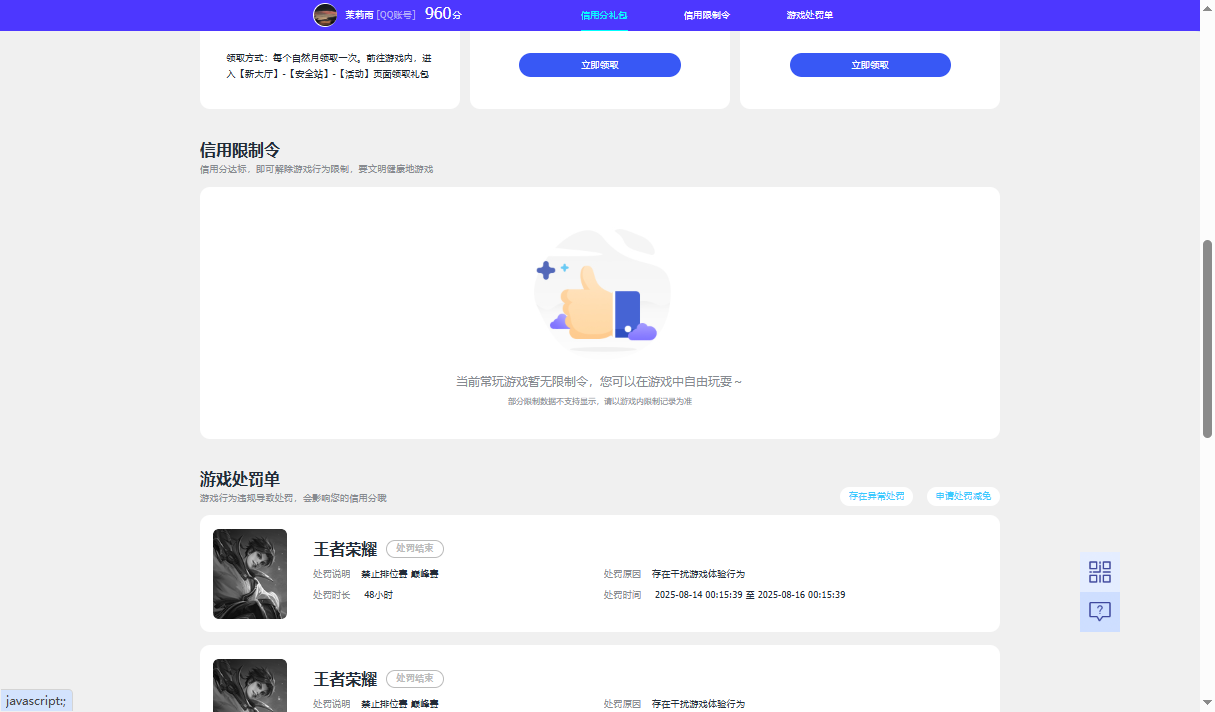The image size is (1215, 712).
Task: Open the question-mark feedback icon
Action: [x=1100, y=612]
